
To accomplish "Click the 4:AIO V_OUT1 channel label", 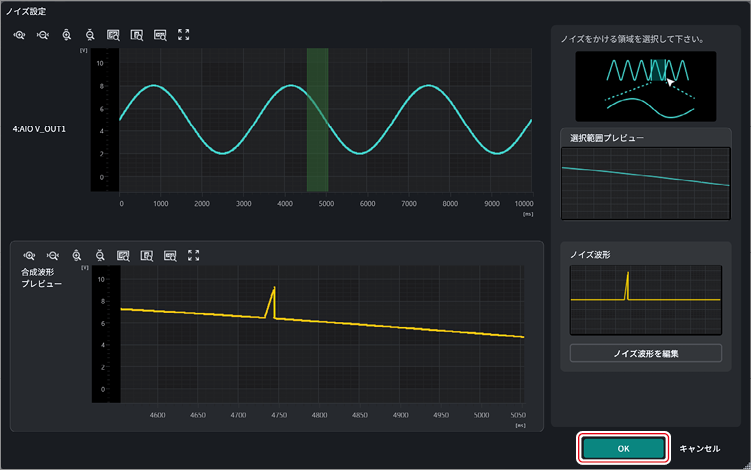I will (x=39, y=129).
